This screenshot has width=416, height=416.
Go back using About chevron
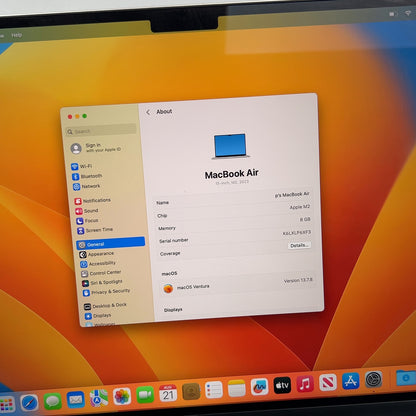tap(148, 112)
